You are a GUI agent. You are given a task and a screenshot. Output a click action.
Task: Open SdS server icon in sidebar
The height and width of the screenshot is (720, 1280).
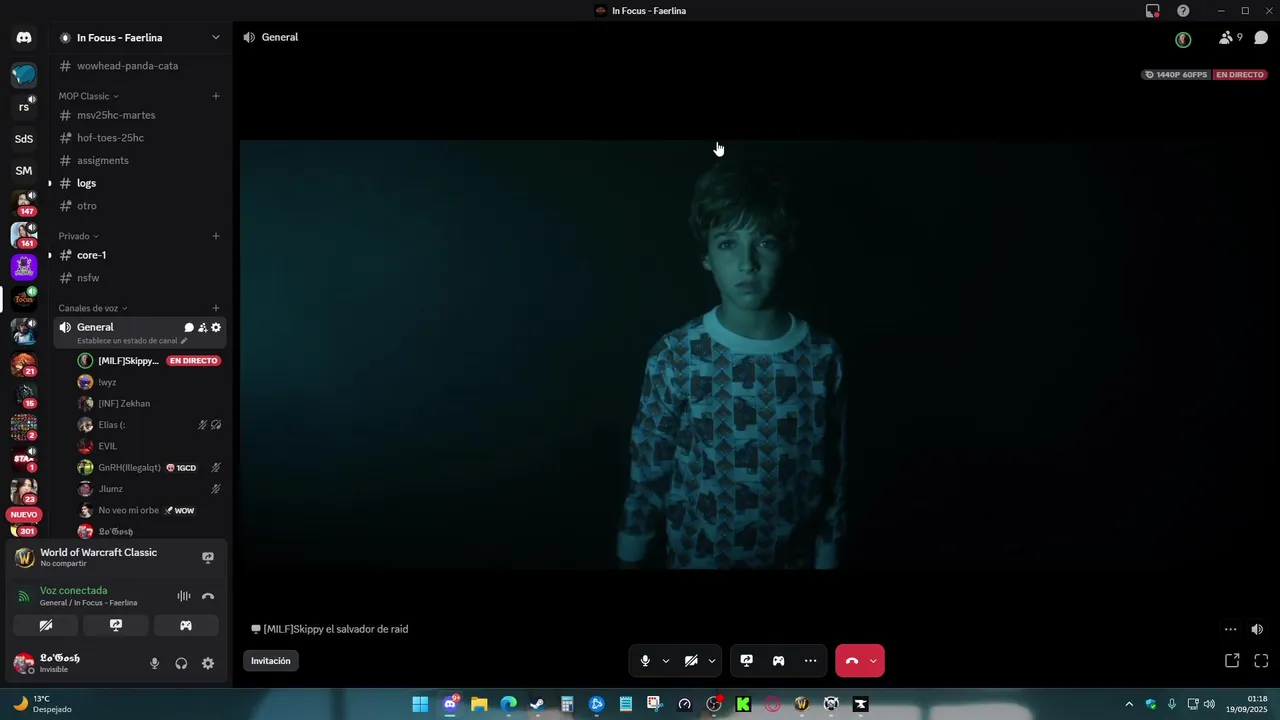tap(24, 139)
